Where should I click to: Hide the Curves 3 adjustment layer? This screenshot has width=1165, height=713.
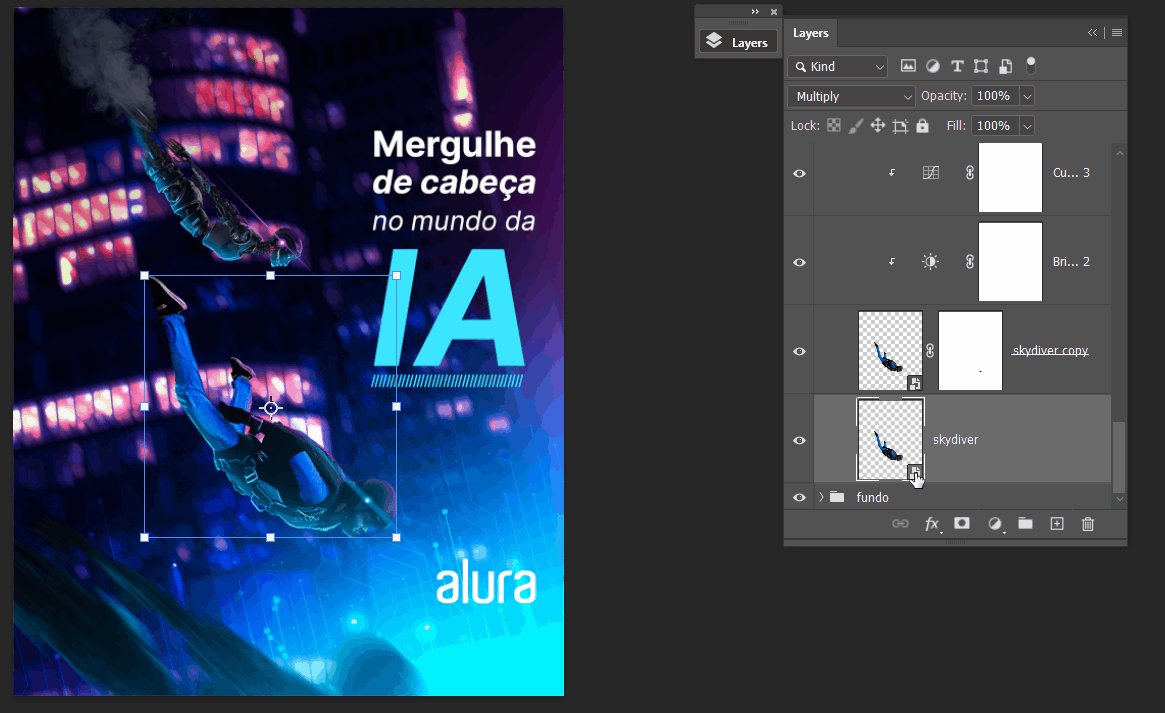click(799, 173)
